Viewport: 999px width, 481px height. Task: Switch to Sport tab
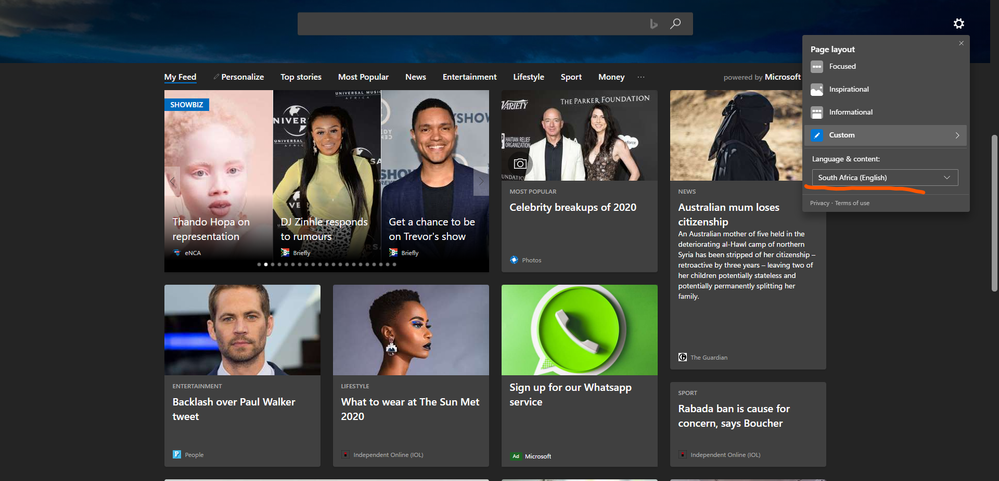click(x=571, y=77)
